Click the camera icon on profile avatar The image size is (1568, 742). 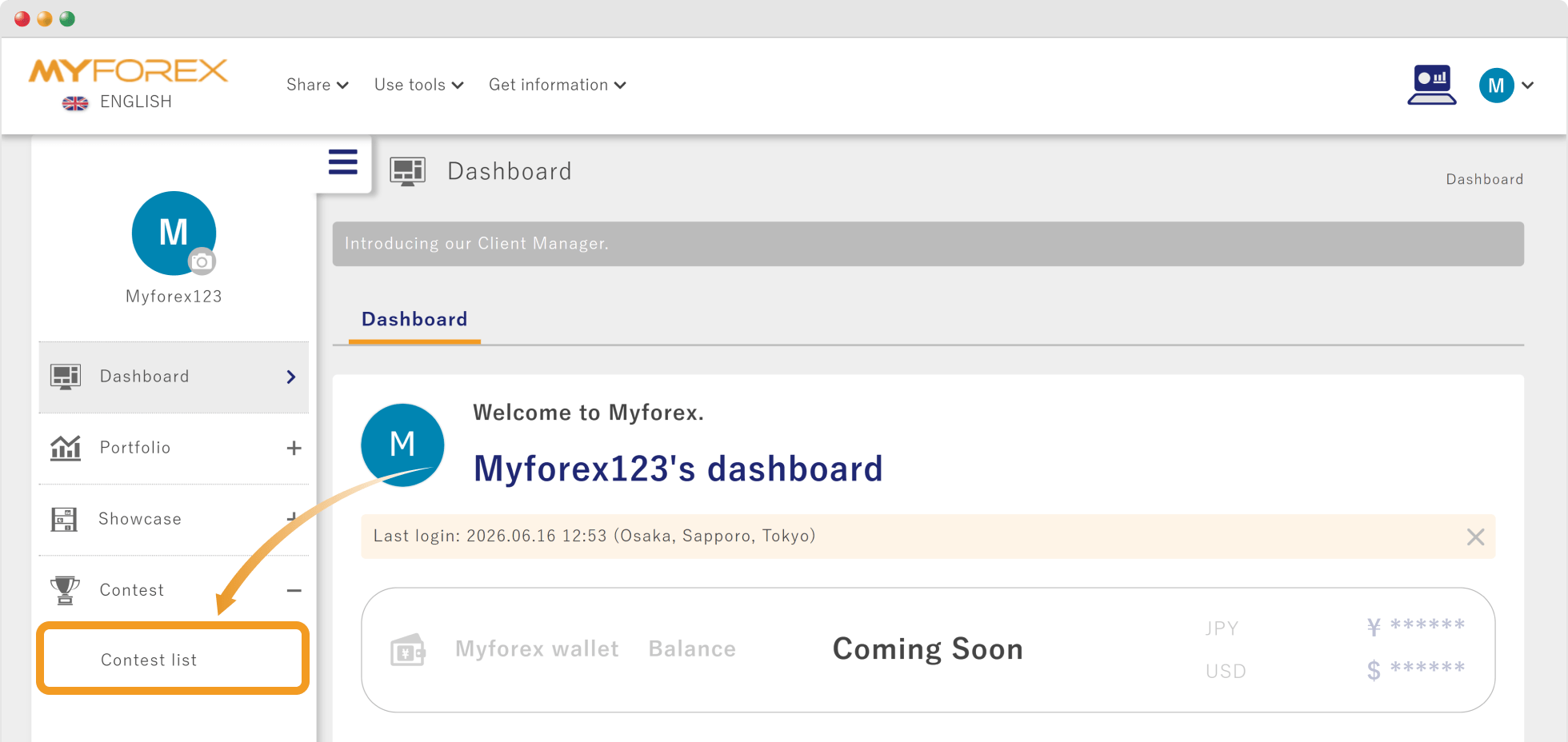click(202, 261)
